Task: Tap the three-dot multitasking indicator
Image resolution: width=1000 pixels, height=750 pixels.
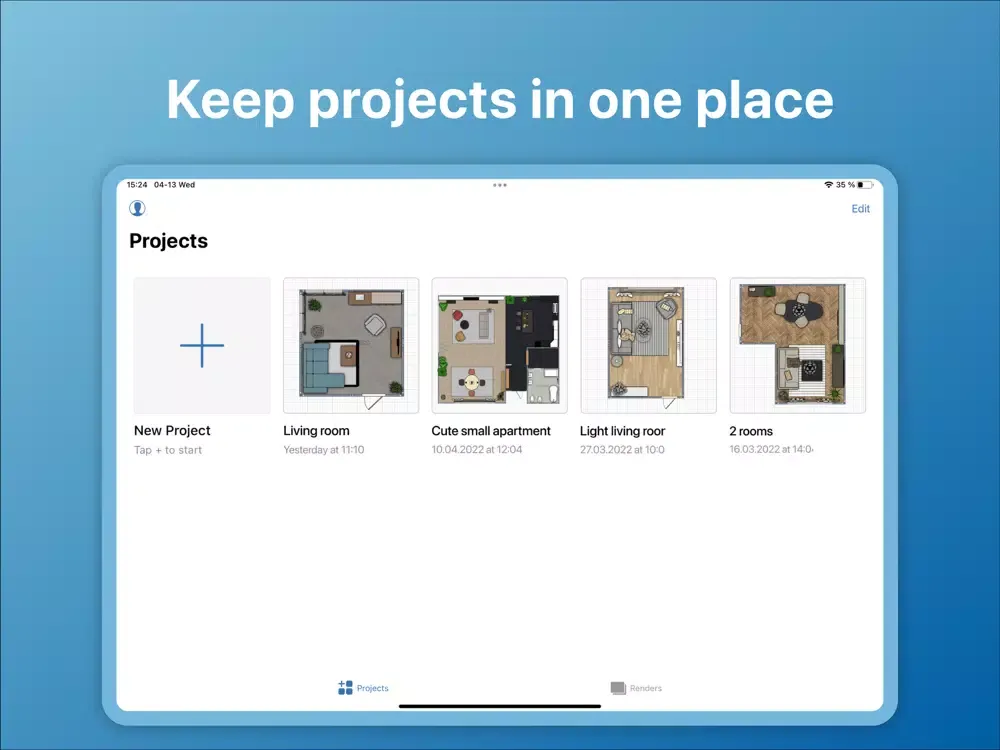Action: pos(500,185)
